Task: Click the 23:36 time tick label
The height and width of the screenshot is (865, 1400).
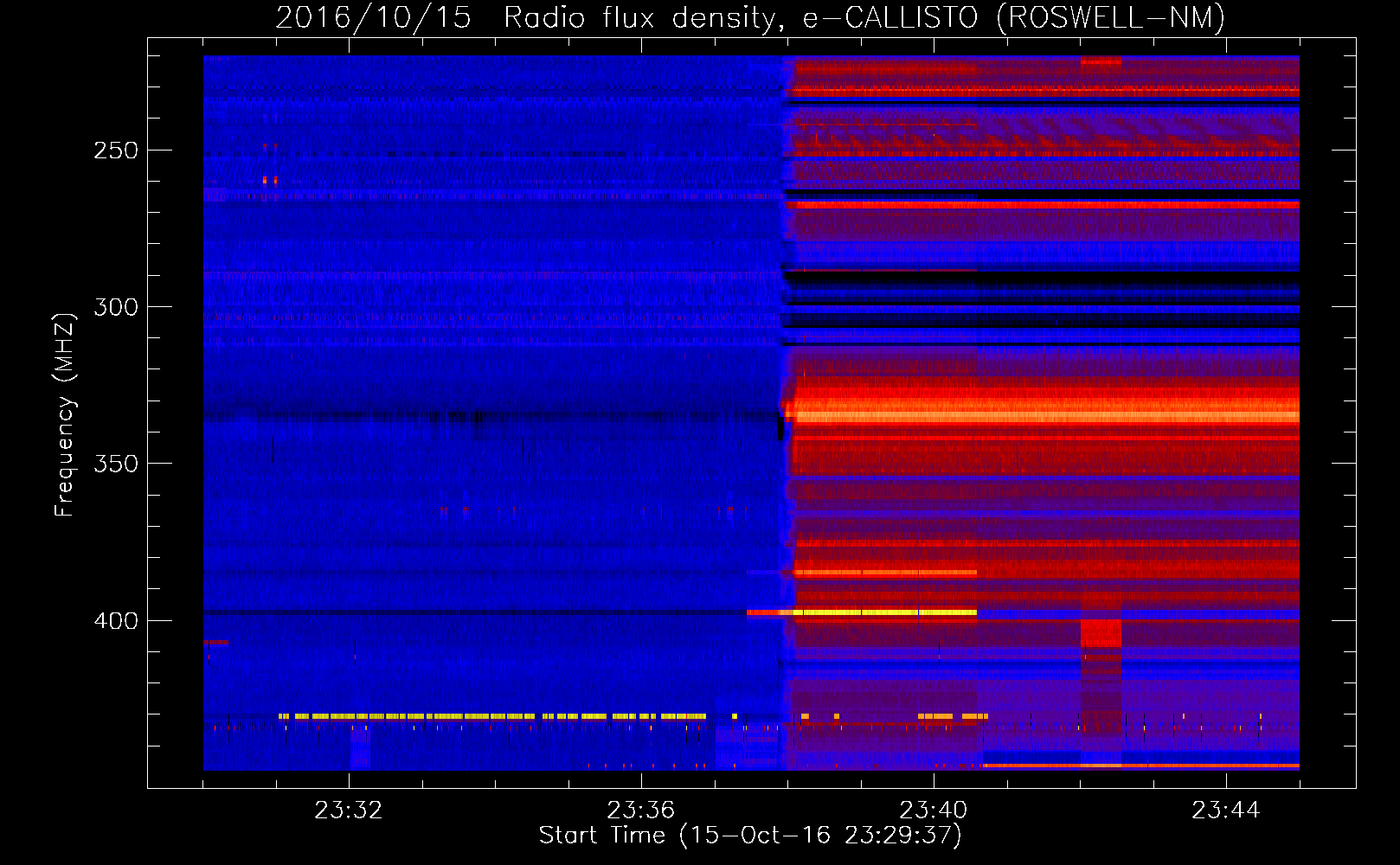Action: click(x=640, y=811)
